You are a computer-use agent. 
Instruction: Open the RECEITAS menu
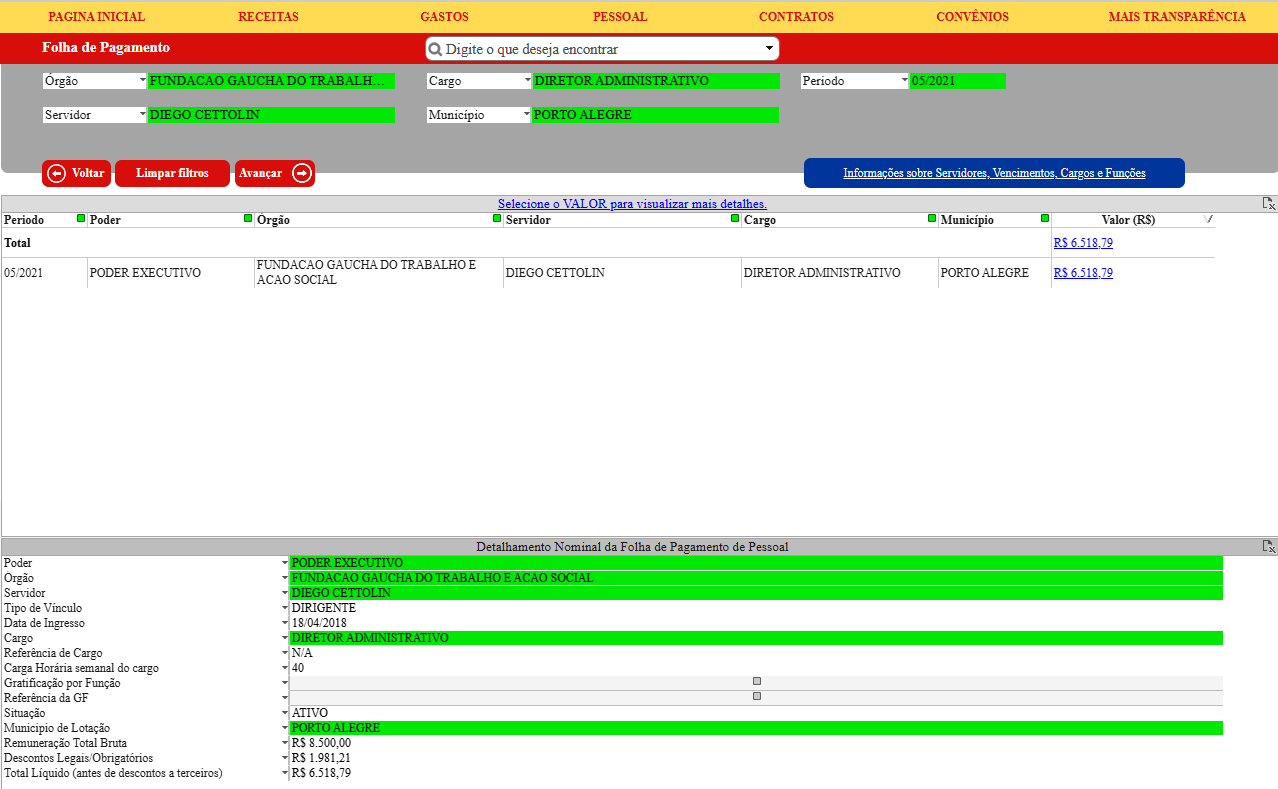coord(268,17)
